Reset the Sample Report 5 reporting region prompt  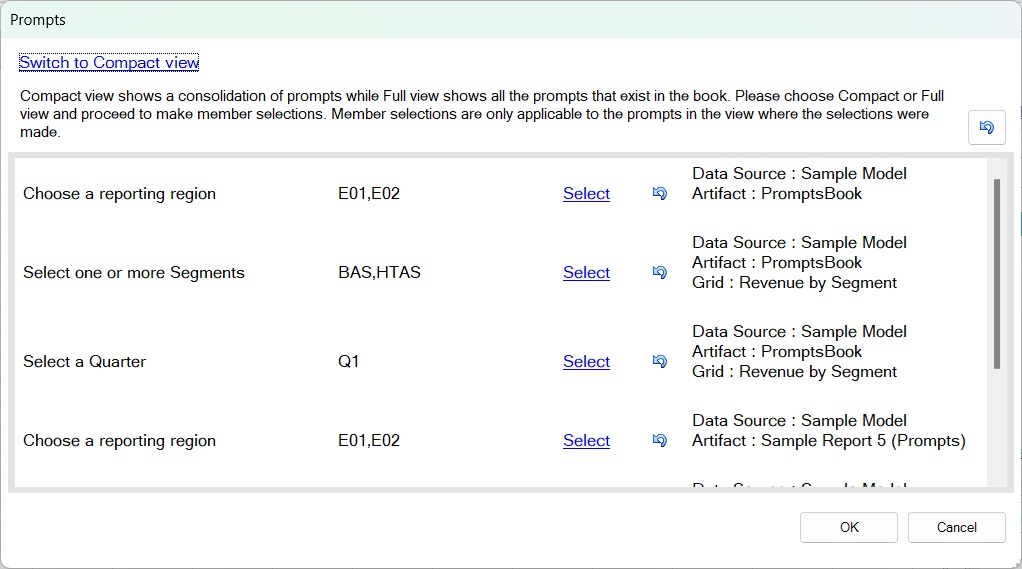[x=659, y=441]
